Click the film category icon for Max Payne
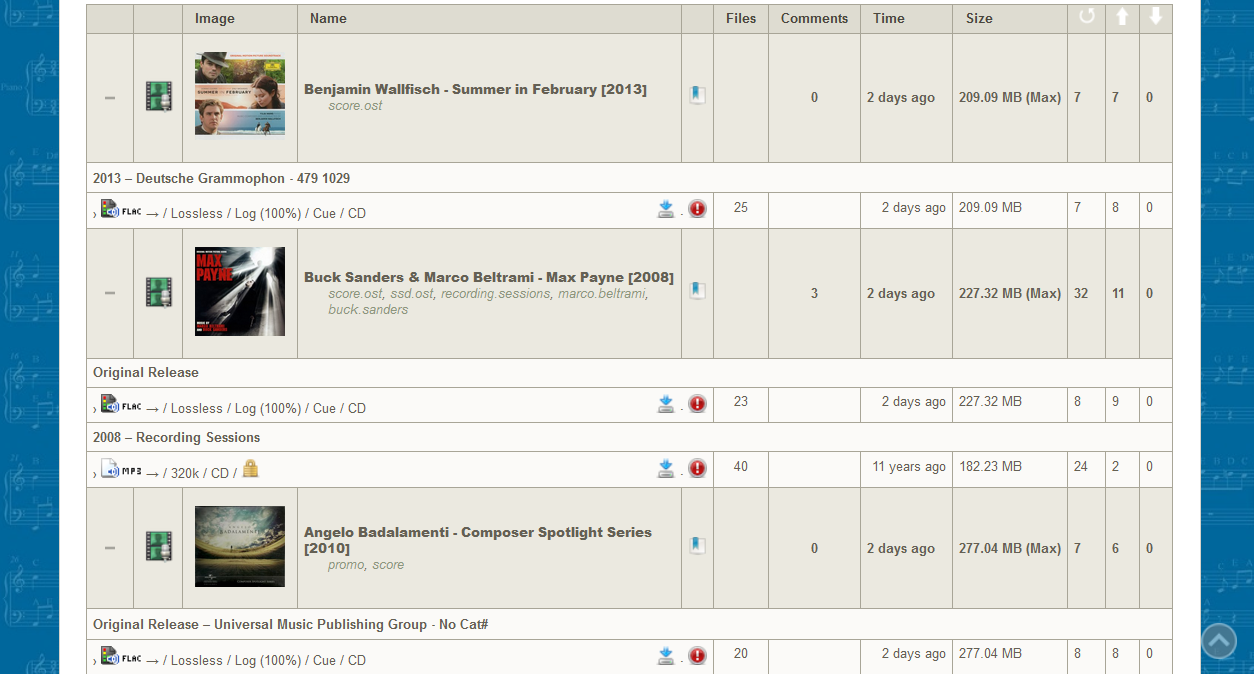 [158, 292]
